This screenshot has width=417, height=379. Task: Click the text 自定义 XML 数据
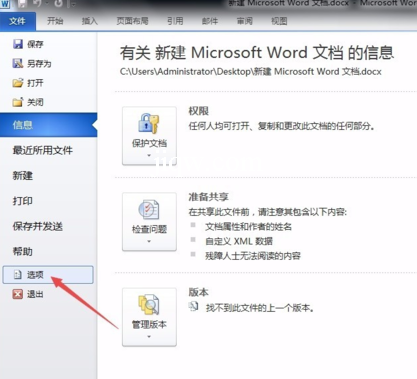239,241
